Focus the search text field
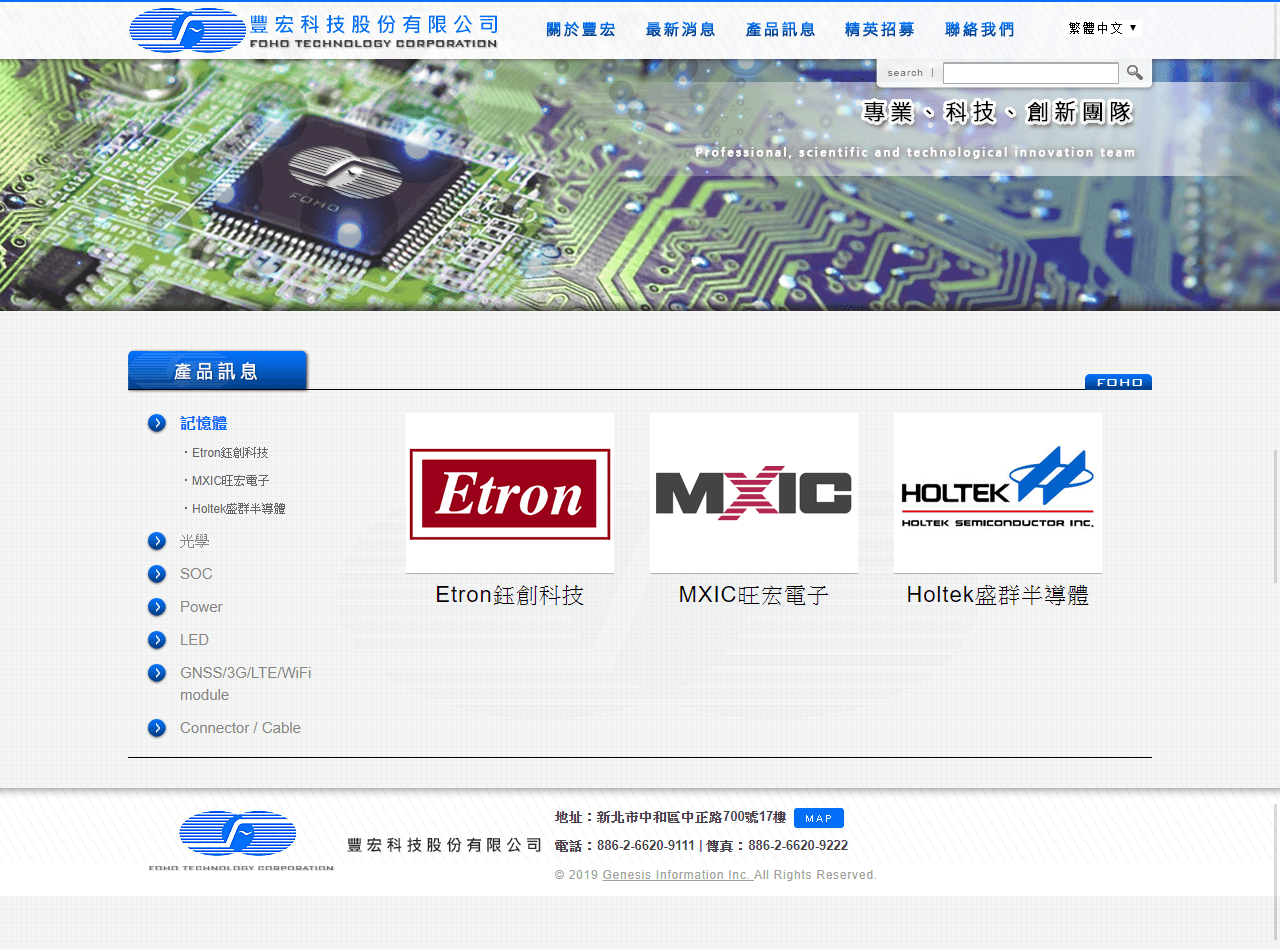The height and width of the screenshot is (949, 1280). [x=1031, y=73]
